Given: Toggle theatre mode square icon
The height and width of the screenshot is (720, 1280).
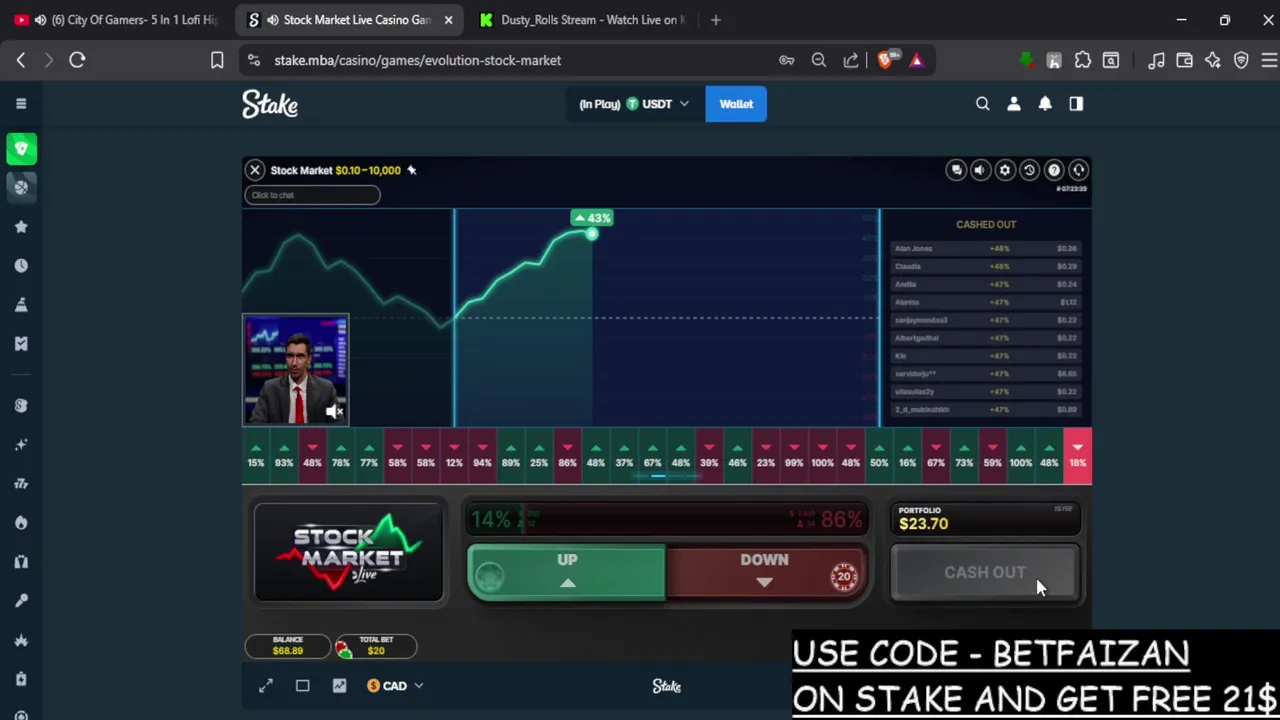Looking at the screenshot, I should click(x=302, y=686).
